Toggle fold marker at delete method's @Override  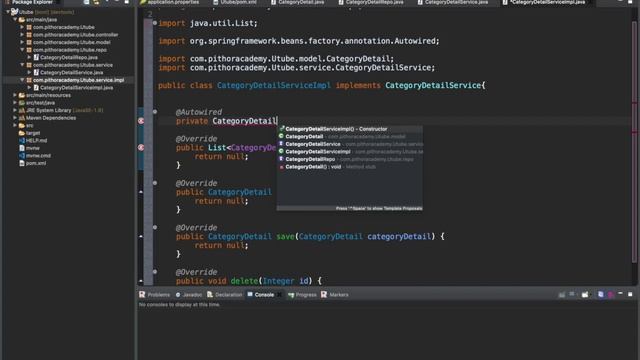point(155,272)
